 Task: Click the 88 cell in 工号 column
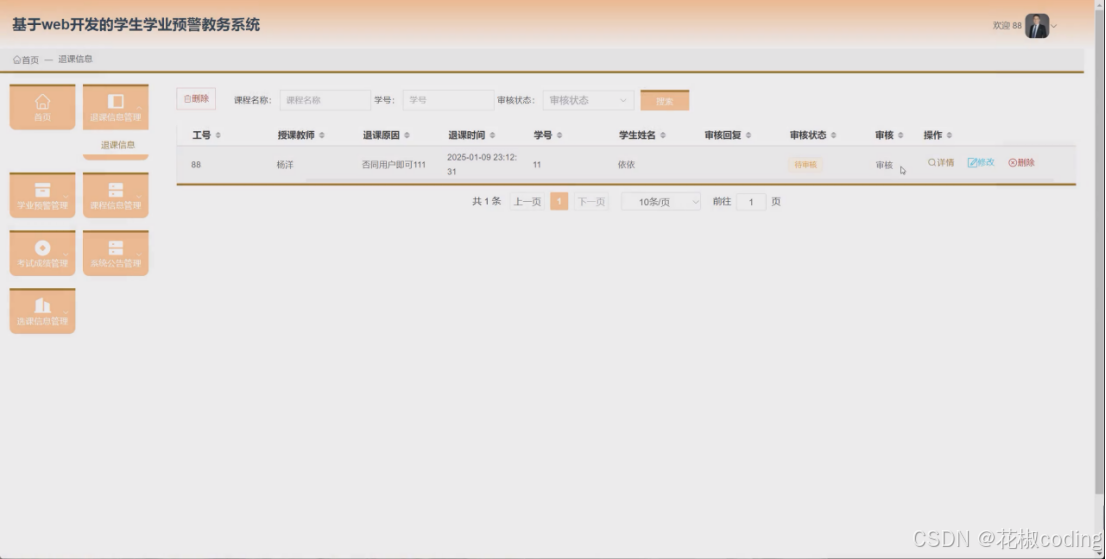(x=196, y=165)
